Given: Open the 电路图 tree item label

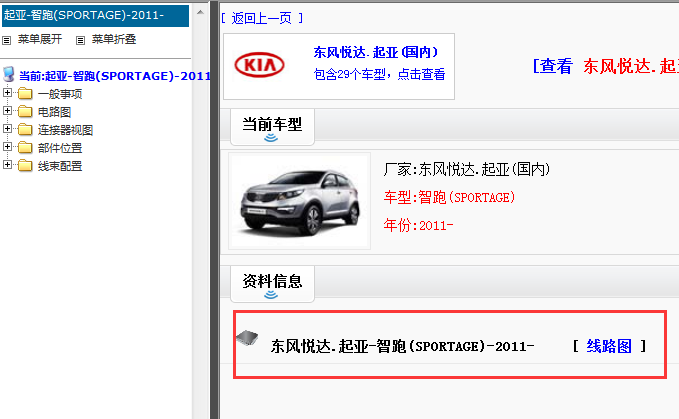Looking at the screenshot, I should point(54,112).
